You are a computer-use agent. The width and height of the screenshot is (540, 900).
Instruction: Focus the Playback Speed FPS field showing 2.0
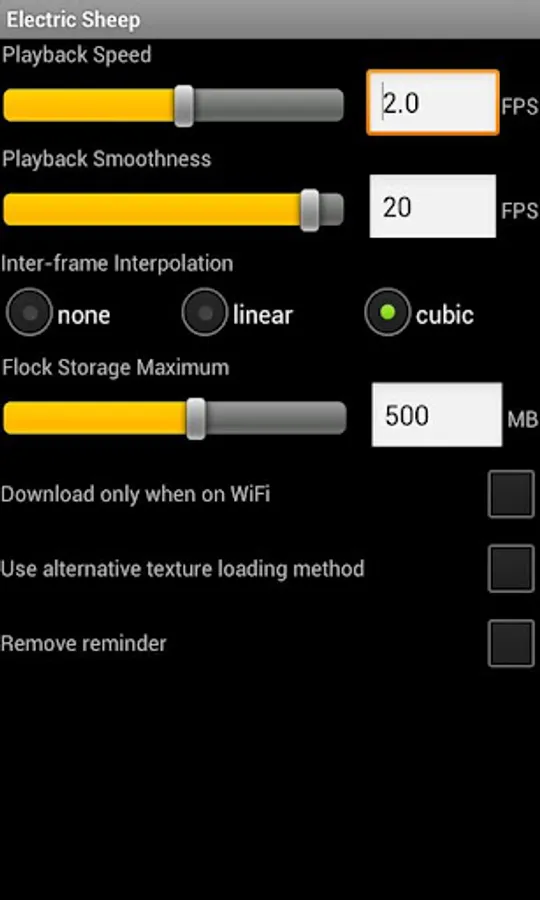[x=433, y=103]
